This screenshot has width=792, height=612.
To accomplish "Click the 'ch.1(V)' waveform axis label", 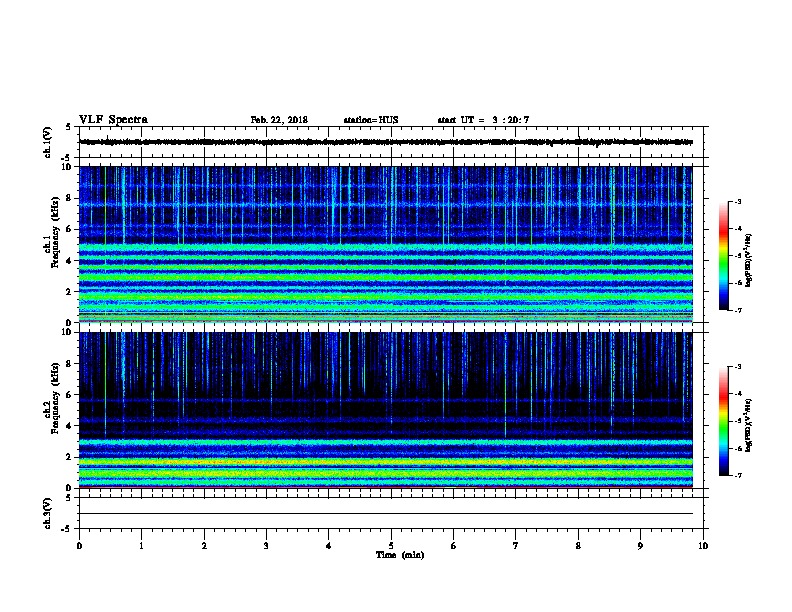I will pos(48,142).
